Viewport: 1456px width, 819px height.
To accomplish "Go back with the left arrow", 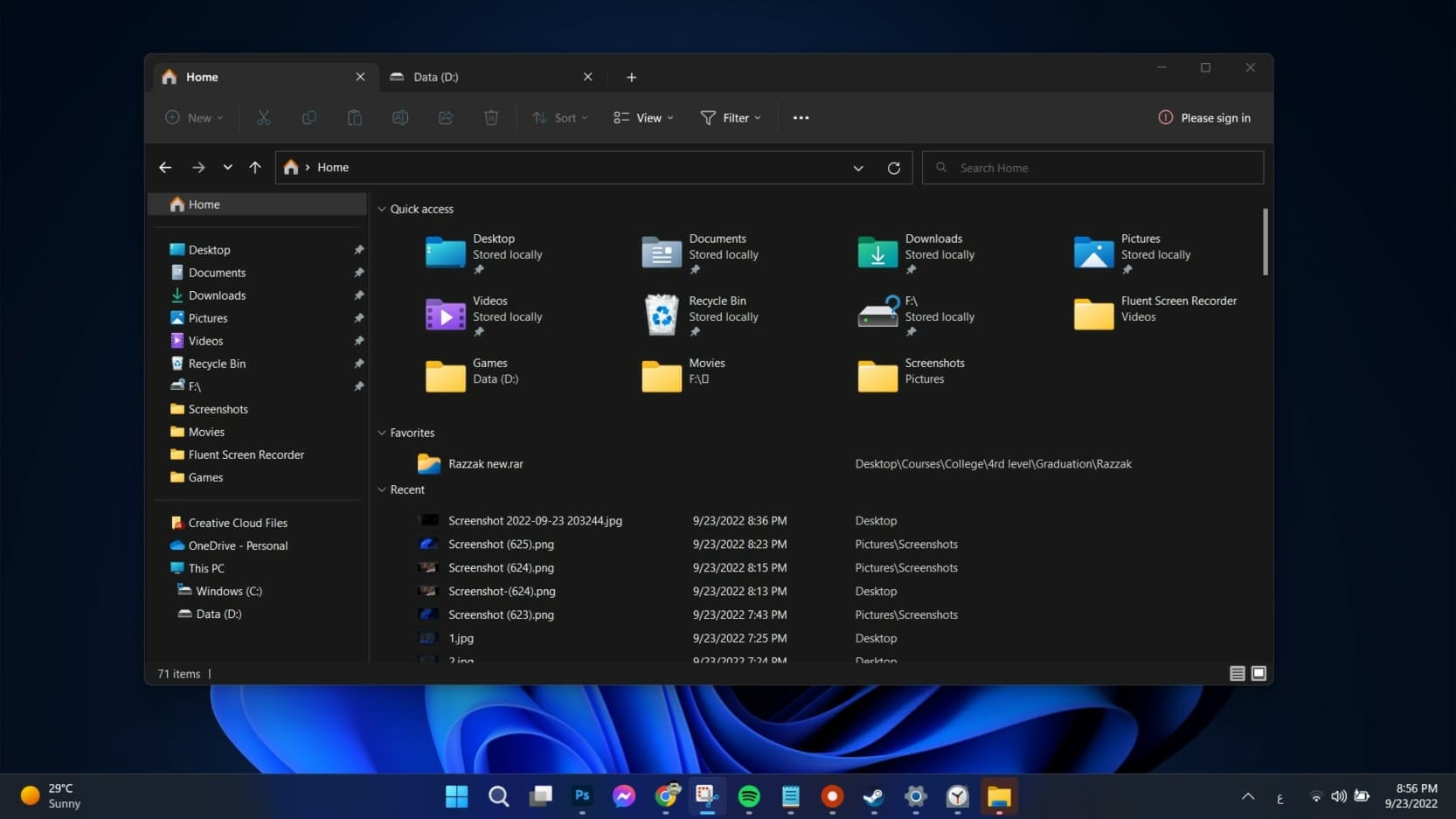I will [165, 168].
